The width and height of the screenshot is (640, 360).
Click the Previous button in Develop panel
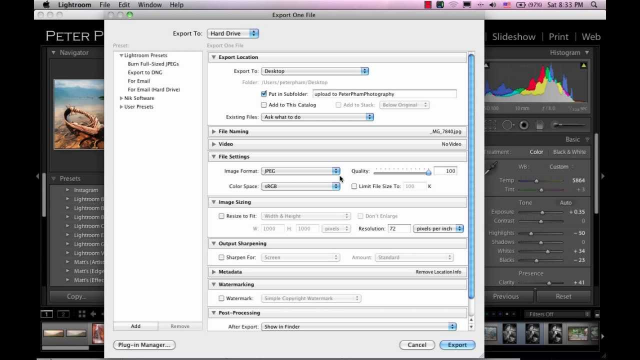pyautogui.click(x=506, y=297)
